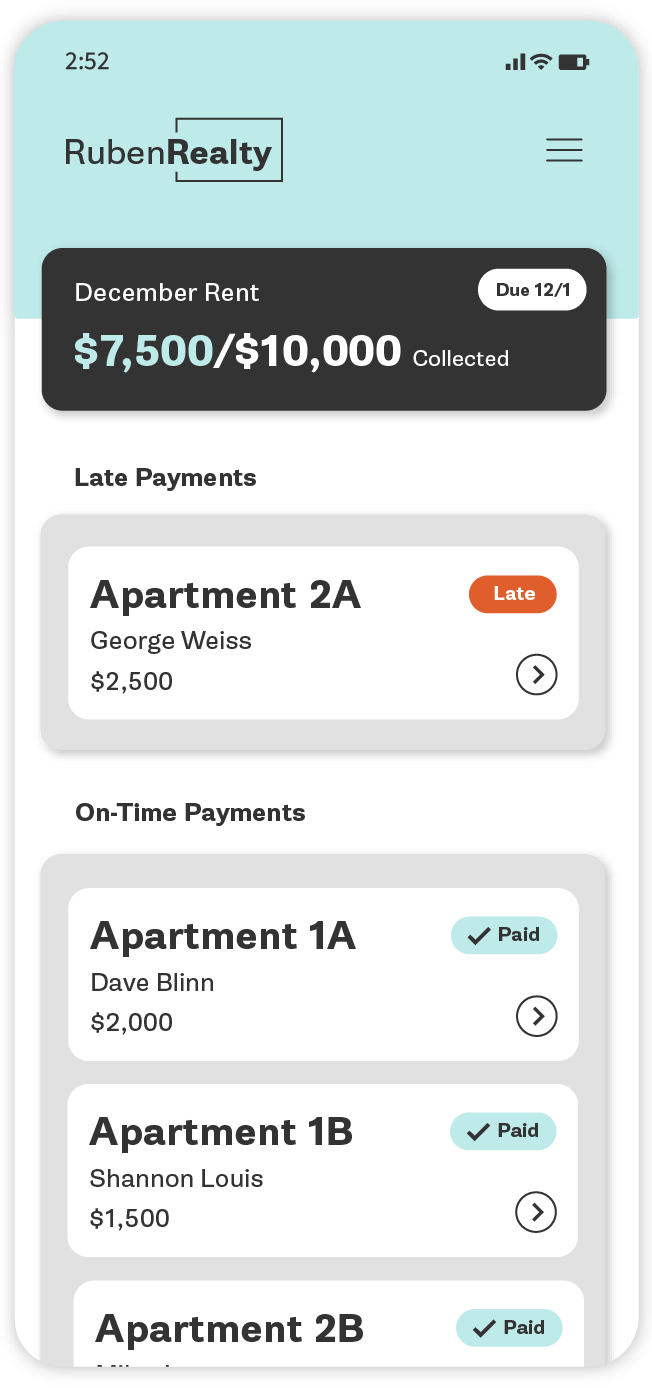Viewport: 652px width, 1388px height.
Task: Click the Due 12/1 pill button
Action: point(532,289)
